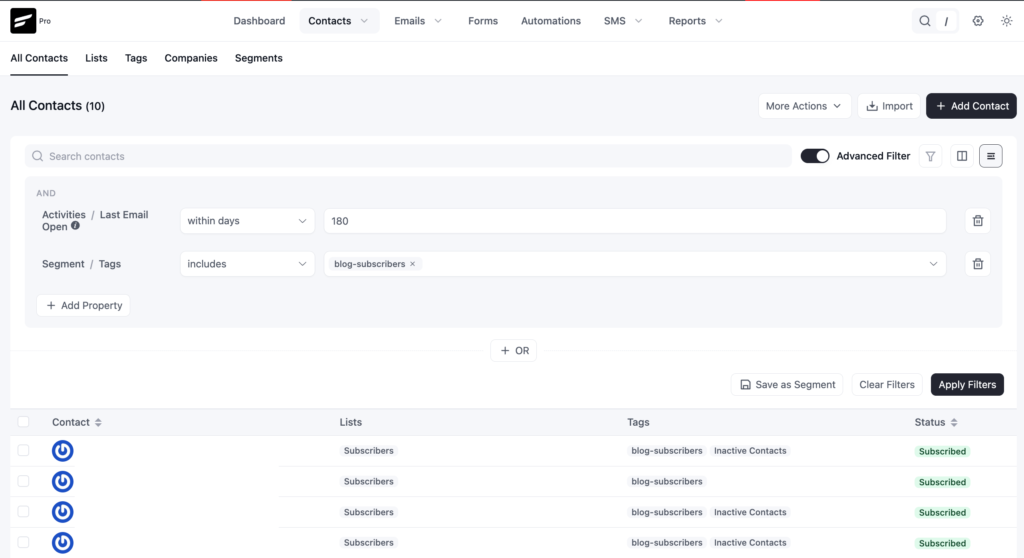
Task: Open the 'includes' operator dropdown
Action: [x=247, y=264]
